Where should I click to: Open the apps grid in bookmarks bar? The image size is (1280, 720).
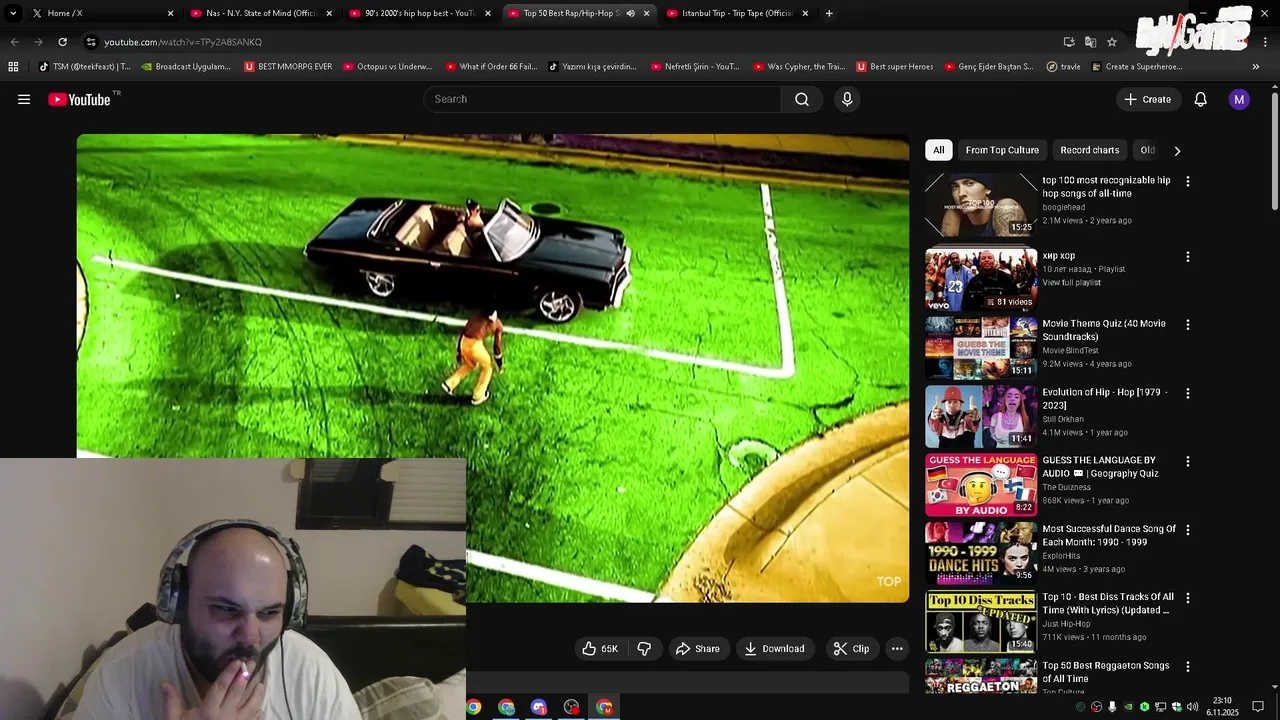[x=13, y=67]
